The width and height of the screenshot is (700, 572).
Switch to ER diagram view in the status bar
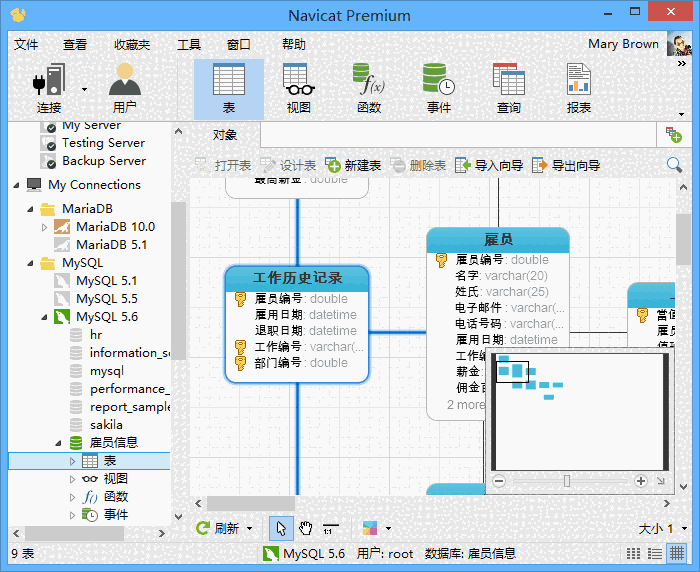[676, 554]
